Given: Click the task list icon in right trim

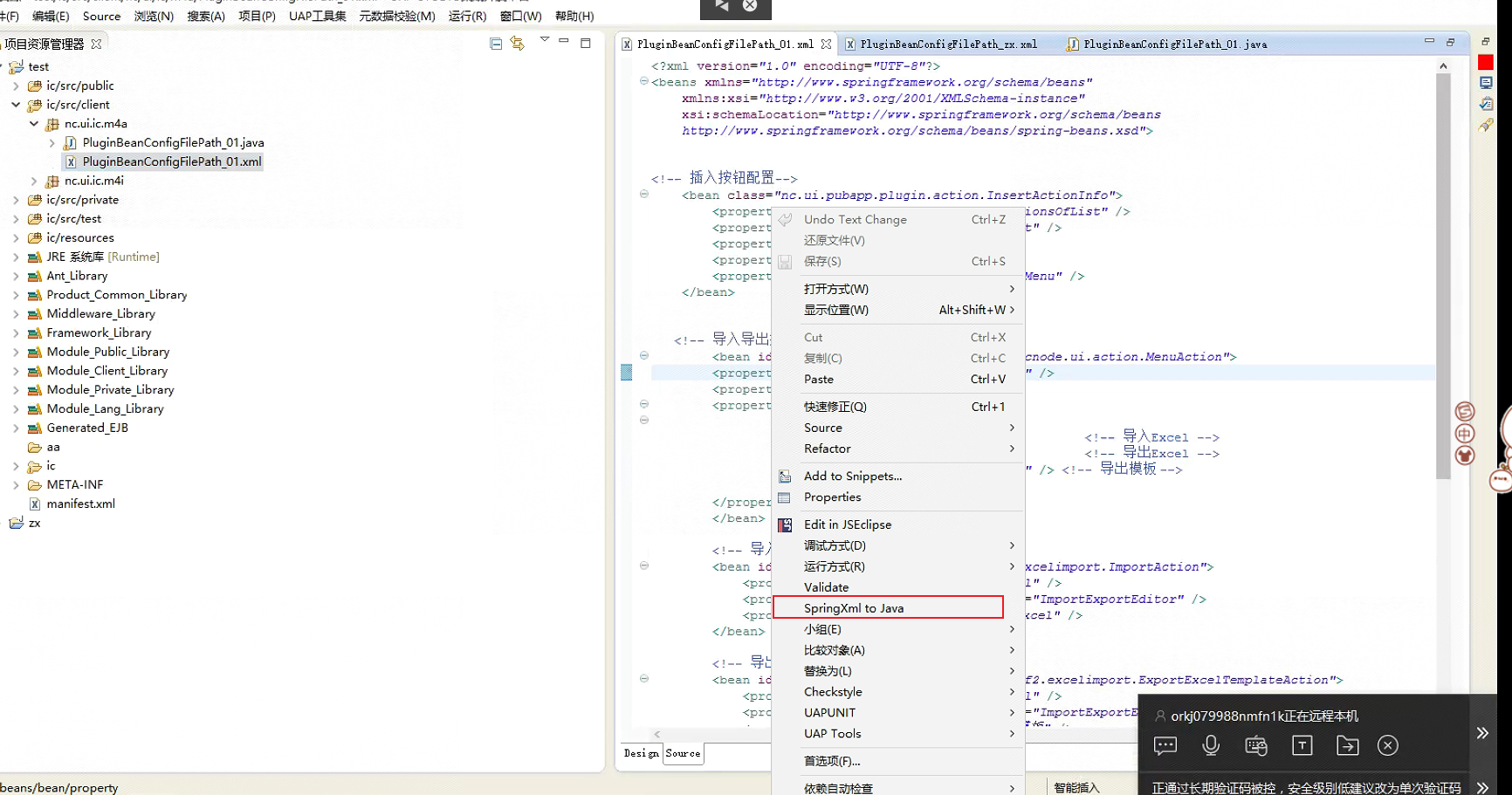Looking at the screenshot, I should click(1486, 104).
